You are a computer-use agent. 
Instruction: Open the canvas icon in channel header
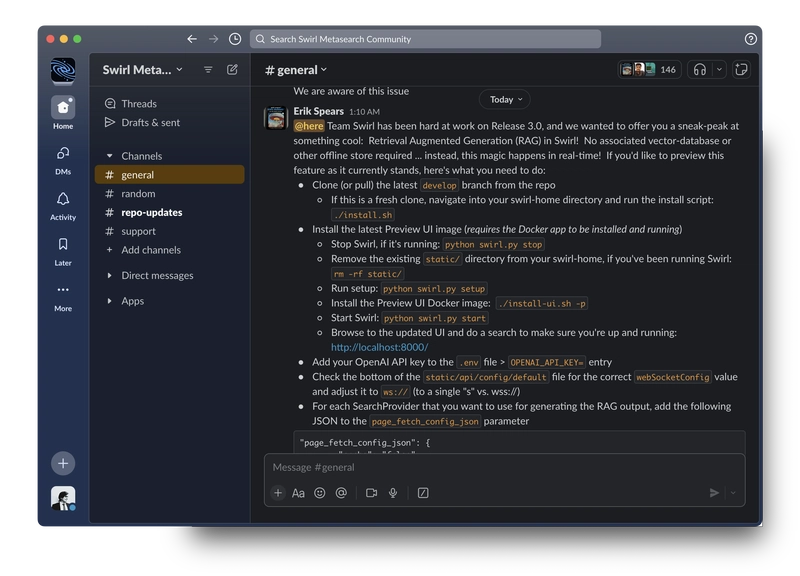tap(741, 69)
